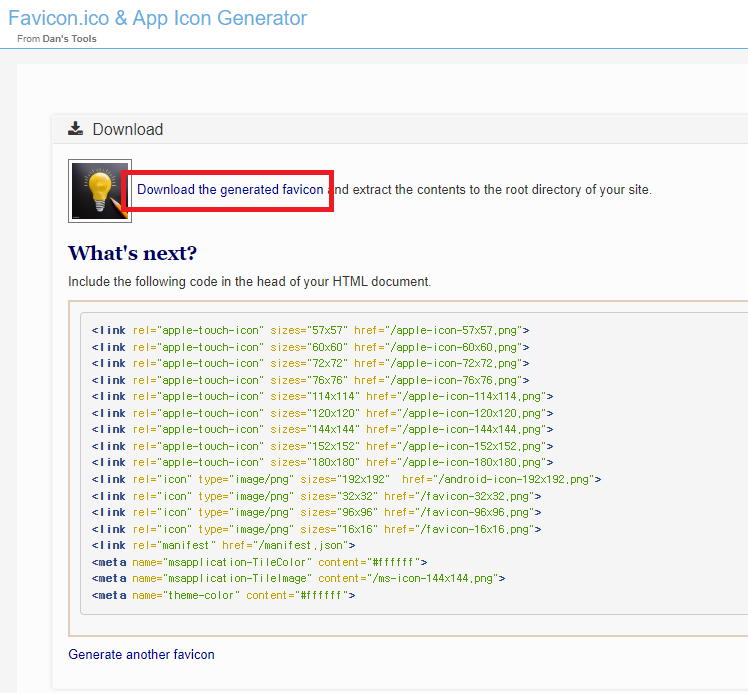Click the light bulb favicon preview thumbnail
Image resolution: width=748 pixels, height=693 pixels.
click(100, 191)
